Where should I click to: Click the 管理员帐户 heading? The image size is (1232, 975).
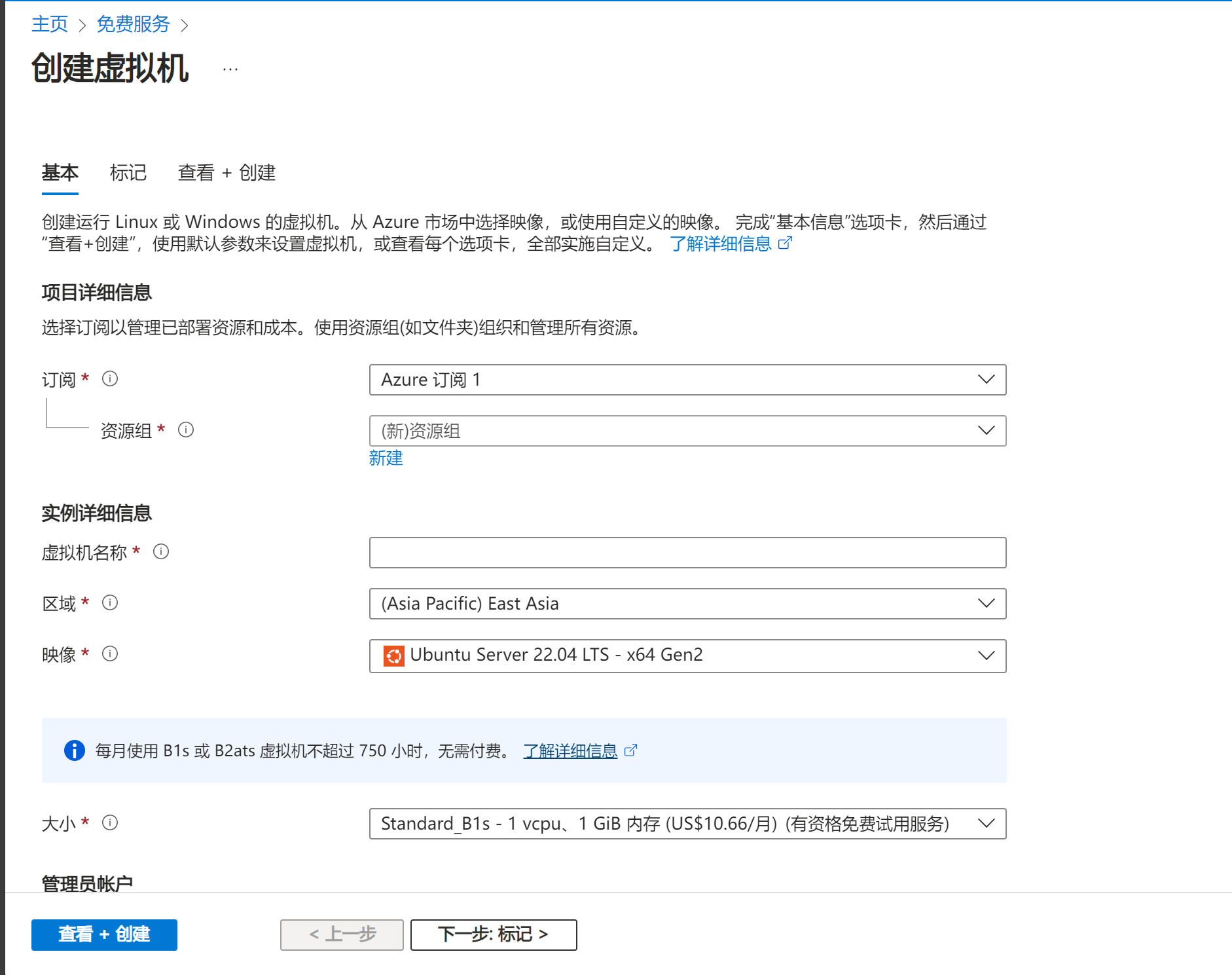(x=87, y=883)
